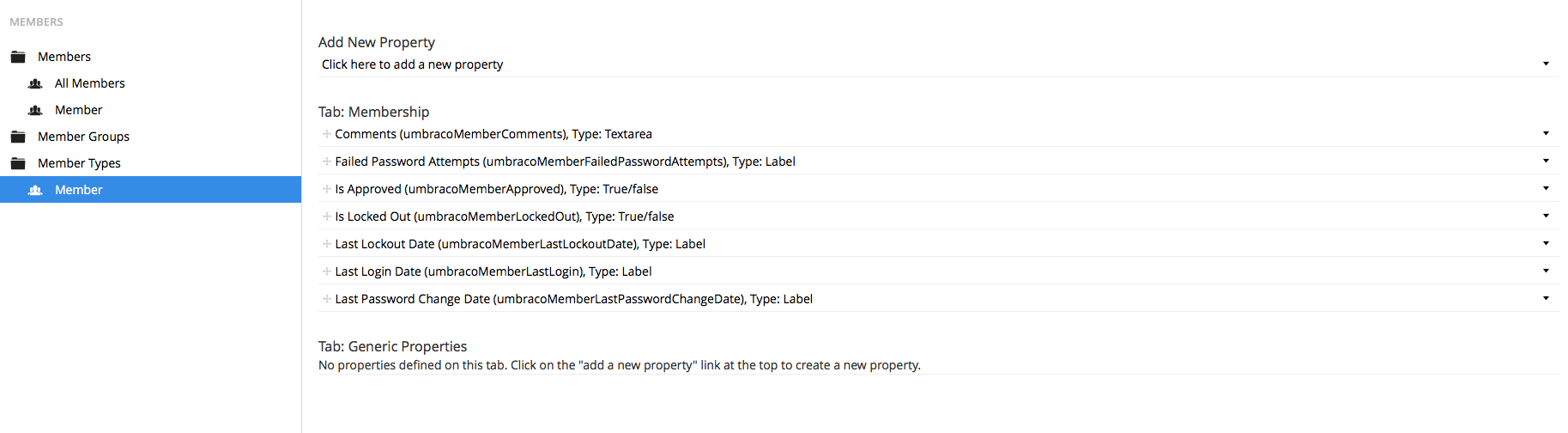Click here to add a new property
Image resolution: width=1568 pixels, height=433 pixels.
[413, 64]
